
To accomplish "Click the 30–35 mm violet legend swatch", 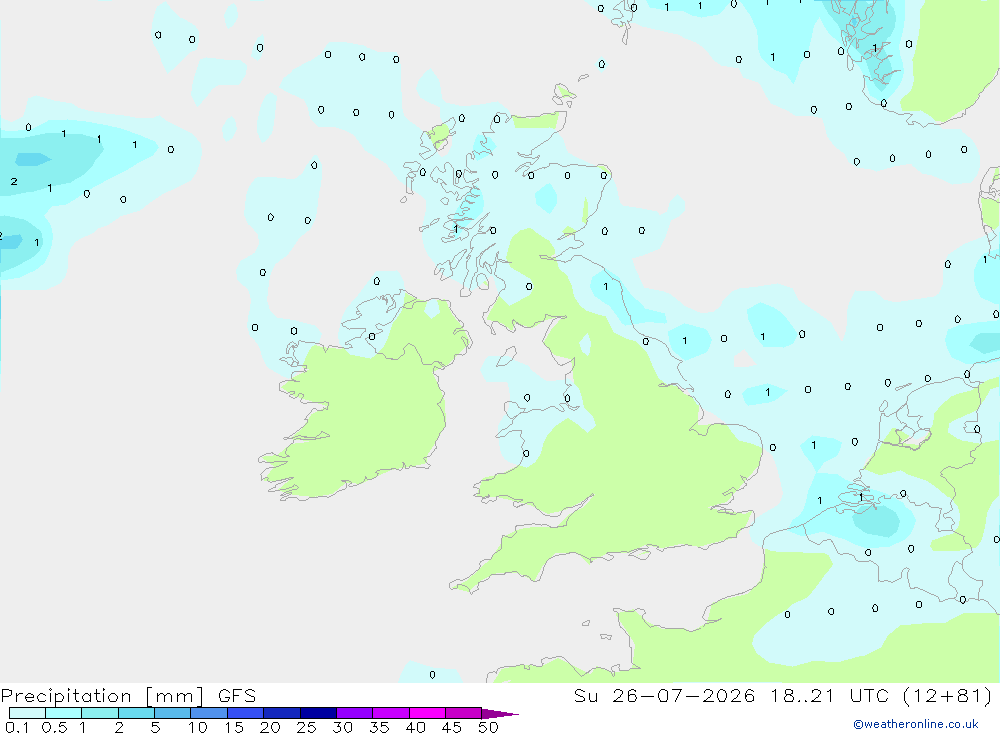I will [x=354, y=713].
